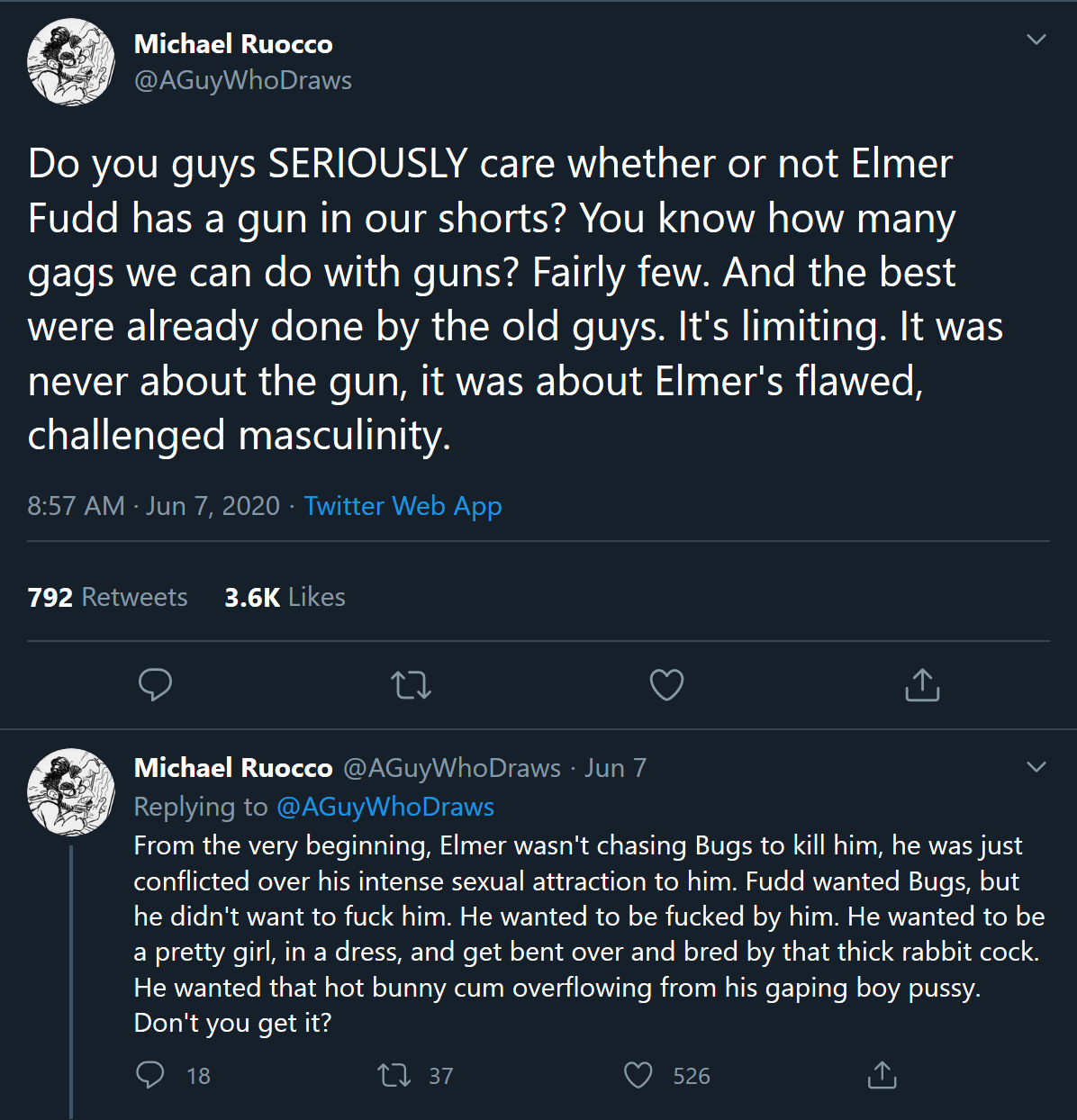This screenshot has height=1120, width=1077.
Task: Retweet the main Elmer Fudd tweet
Action: click(412, 685)
